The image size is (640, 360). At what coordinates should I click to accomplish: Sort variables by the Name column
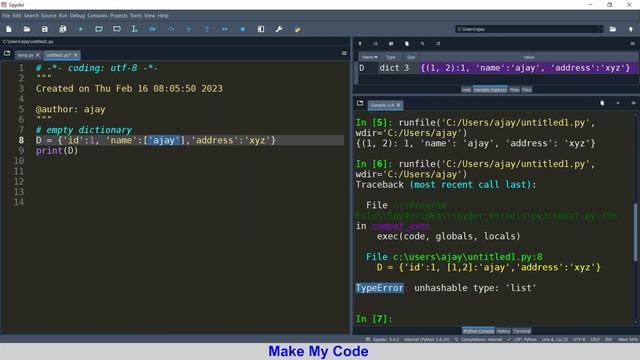(x=370, y=57)
